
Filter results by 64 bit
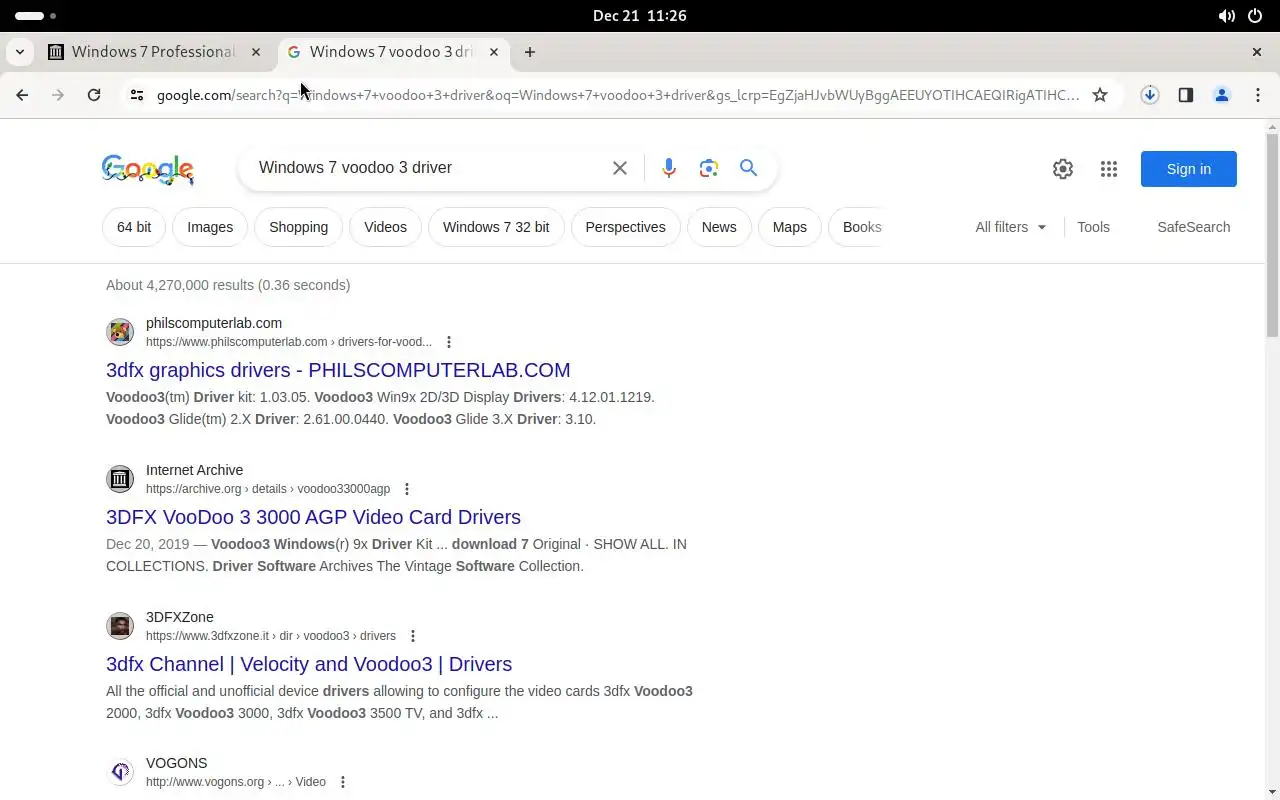(x=134, y=227)
